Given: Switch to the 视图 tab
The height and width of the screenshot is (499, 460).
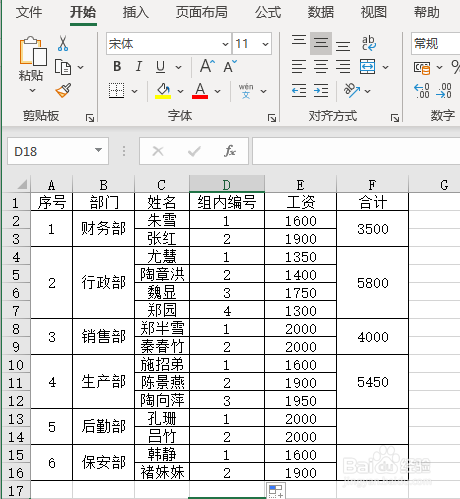Looking at the screenshot, I should pos(374,12).
